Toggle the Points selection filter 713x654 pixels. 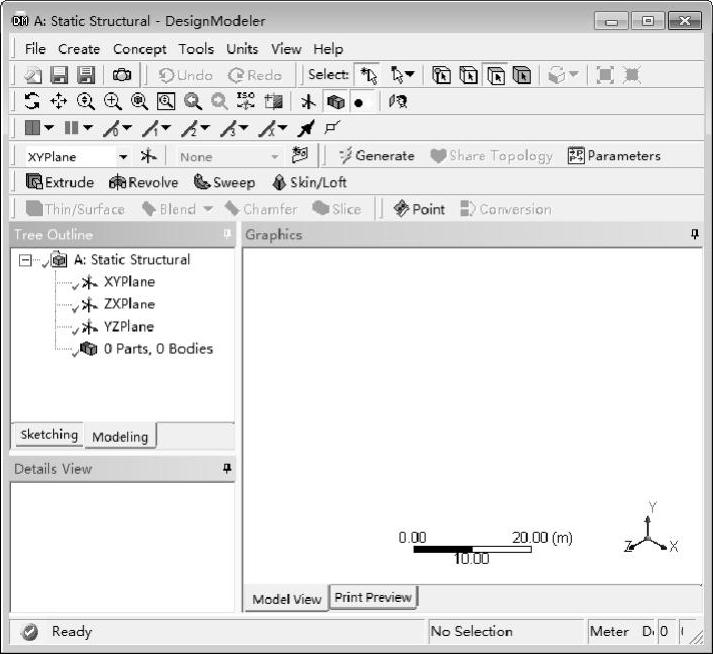click(x=441, y=75)
